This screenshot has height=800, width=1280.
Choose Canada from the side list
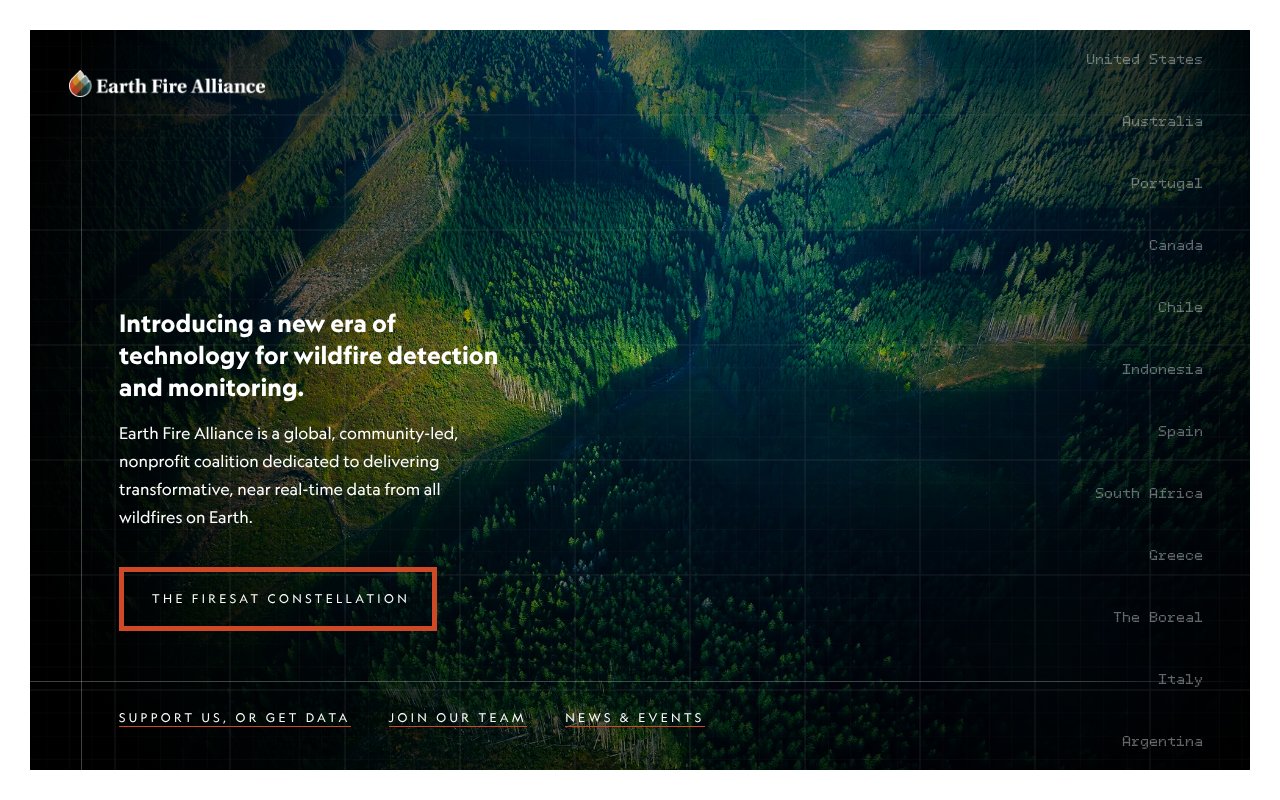(x=1176, y=245)
